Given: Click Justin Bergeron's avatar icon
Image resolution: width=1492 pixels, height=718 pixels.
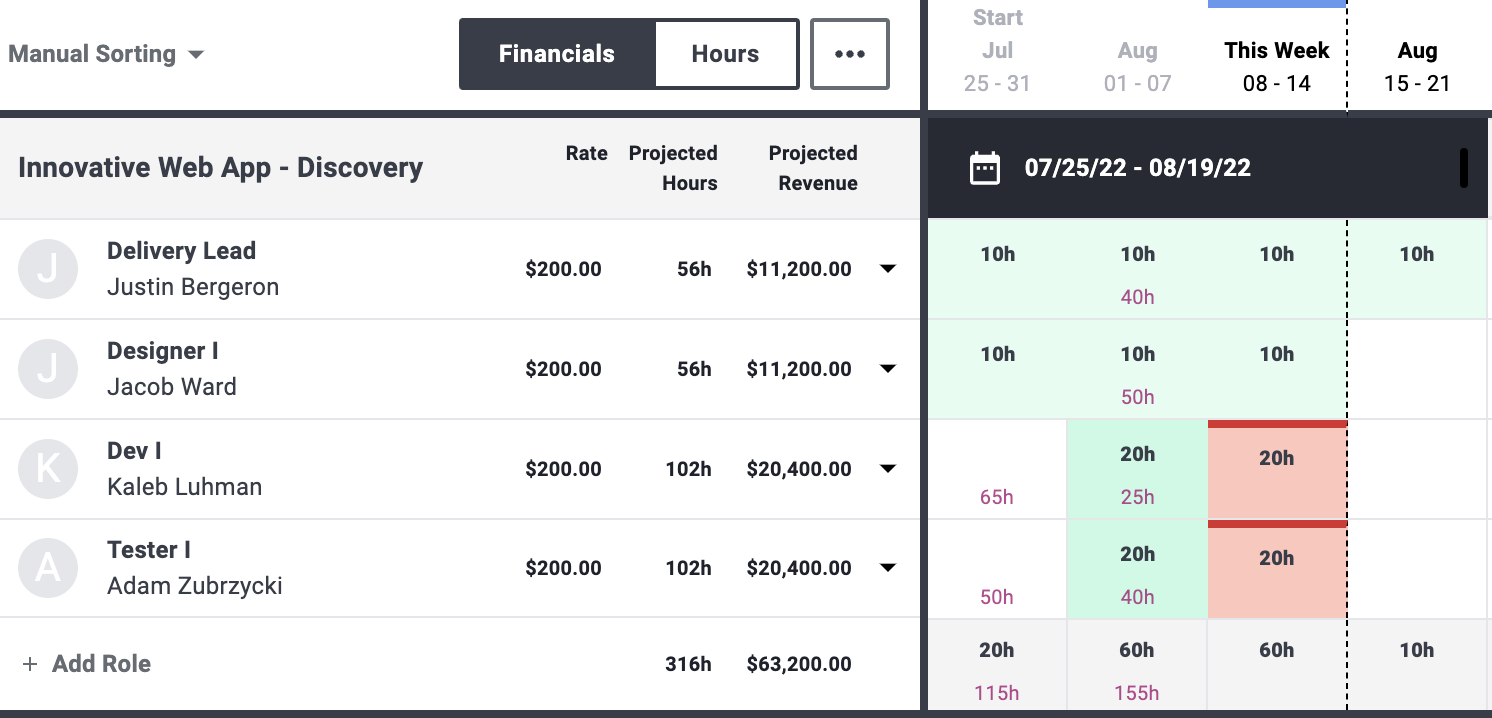Looking at the screenshot, I should [x=48, y=269].
